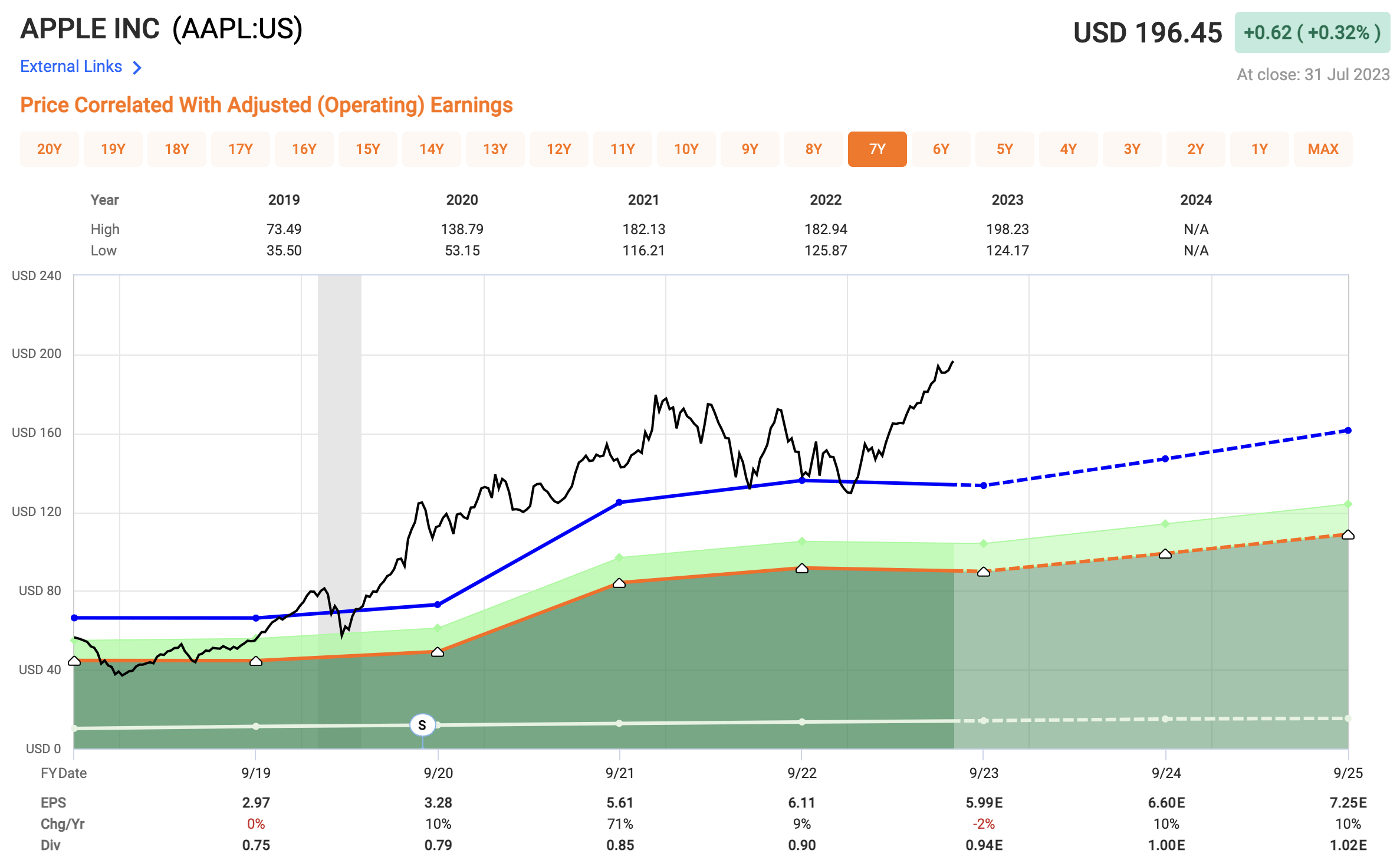The height and width of the screenshot is (860, 1400).
Task: Click the gray recession shaded band
Action: 340,511
